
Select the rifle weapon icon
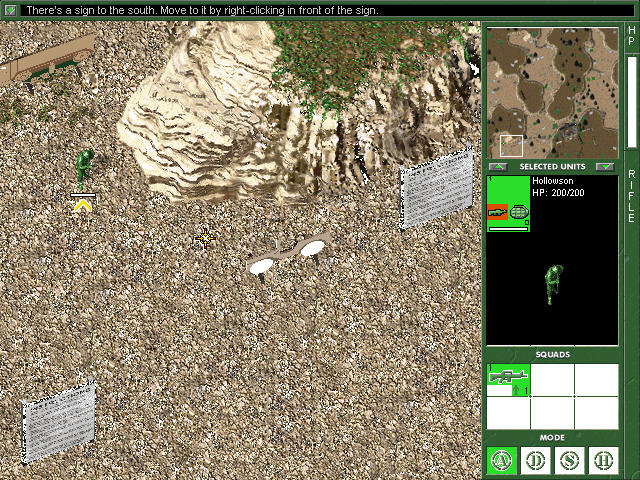click(498, 212)
